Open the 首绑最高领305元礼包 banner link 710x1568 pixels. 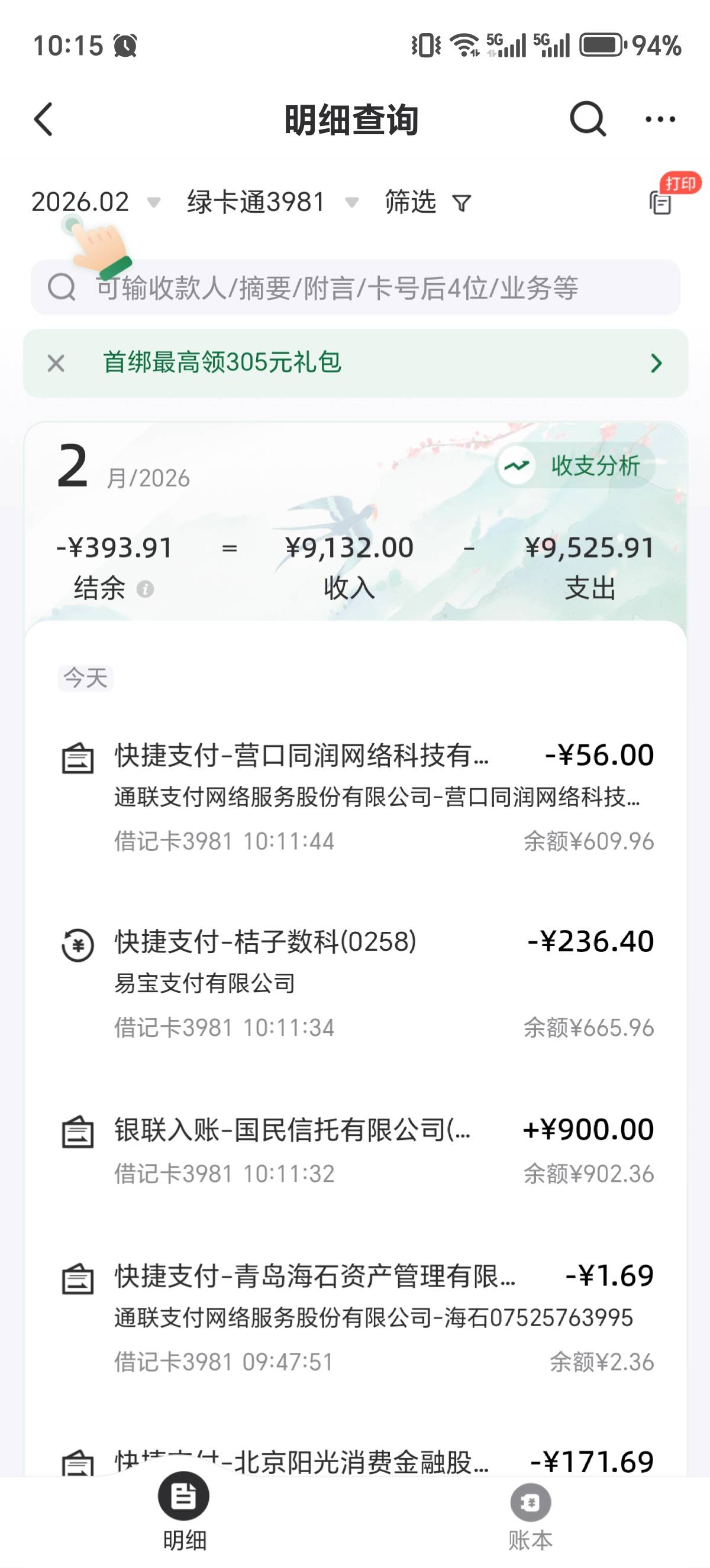click(222, 363)
